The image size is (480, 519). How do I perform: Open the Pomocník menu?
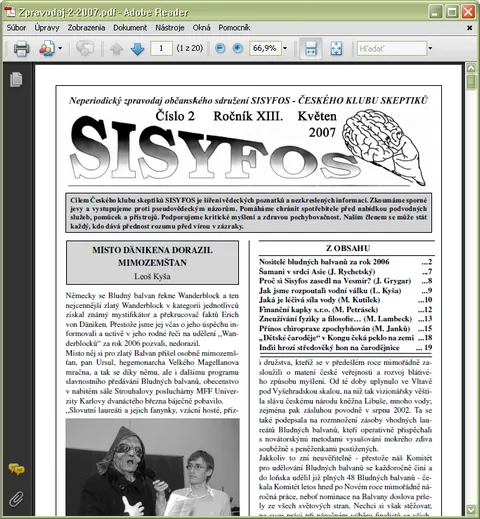coord(234,28)
